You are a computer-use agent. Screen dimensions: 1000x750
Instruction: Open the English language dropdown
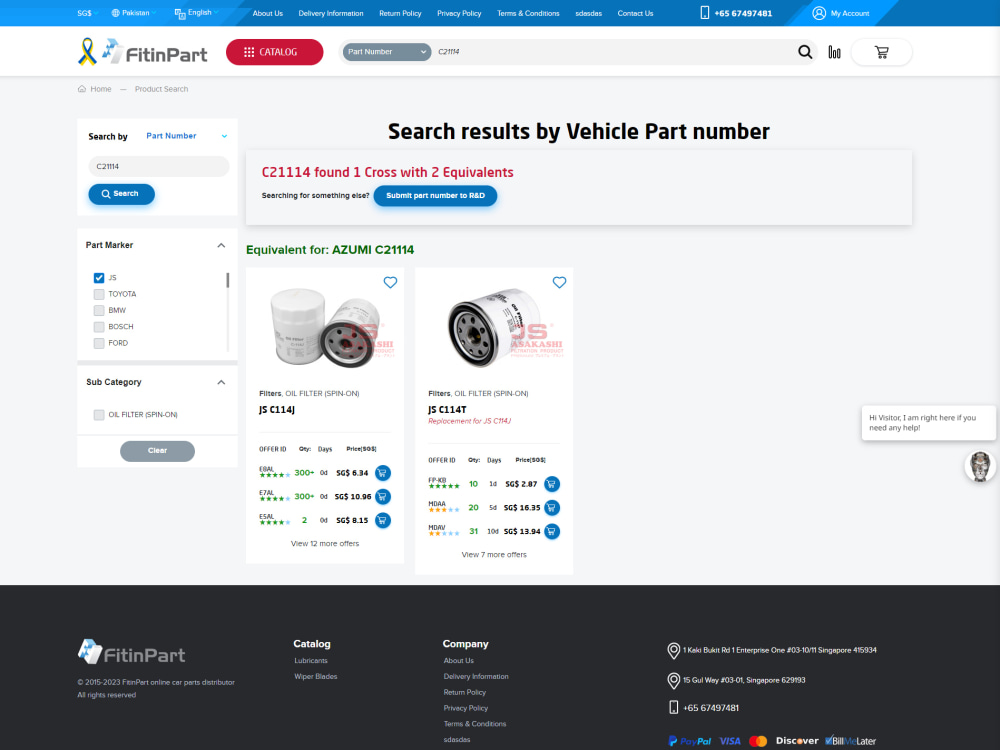196,13
